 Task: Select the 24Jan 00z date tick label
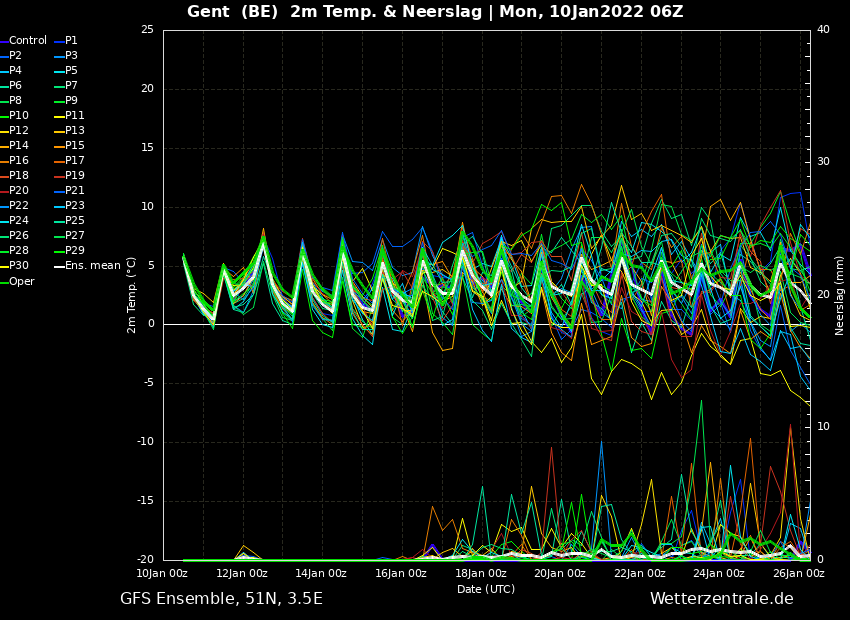tap(719, 573)
